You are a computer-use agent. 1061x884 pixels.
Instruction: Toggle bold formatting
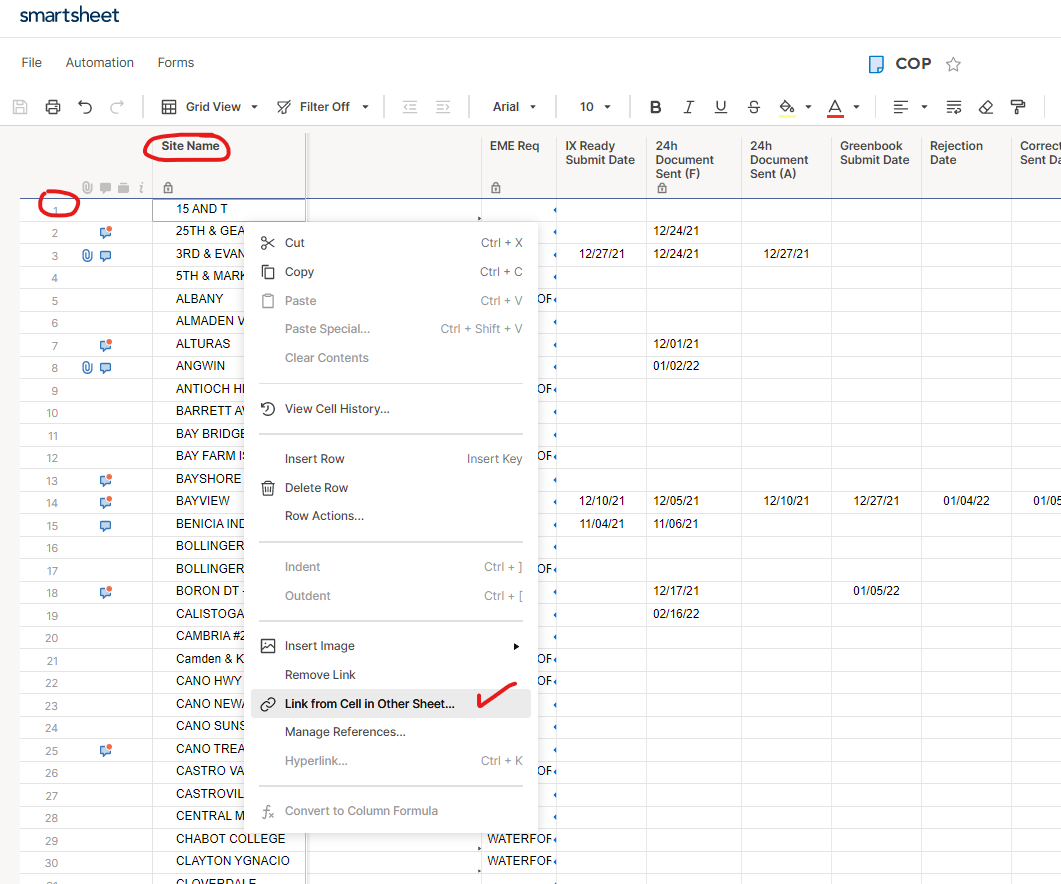655,106
